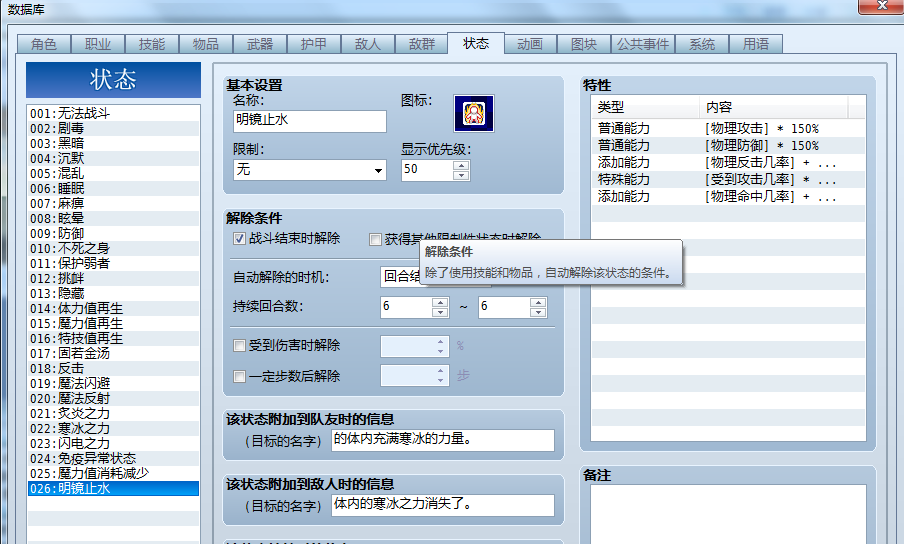
Task: Open the 限制 dropdown showing 无
Action: (310, 170)
